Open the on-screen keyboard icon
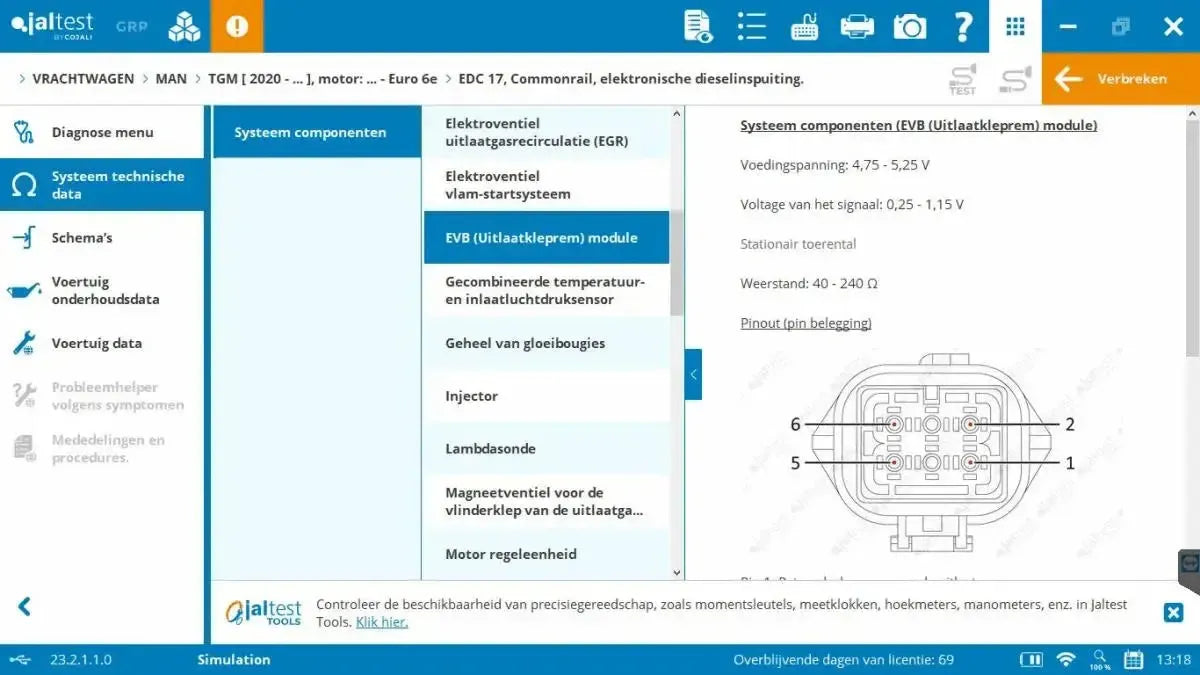 point(806,26)
